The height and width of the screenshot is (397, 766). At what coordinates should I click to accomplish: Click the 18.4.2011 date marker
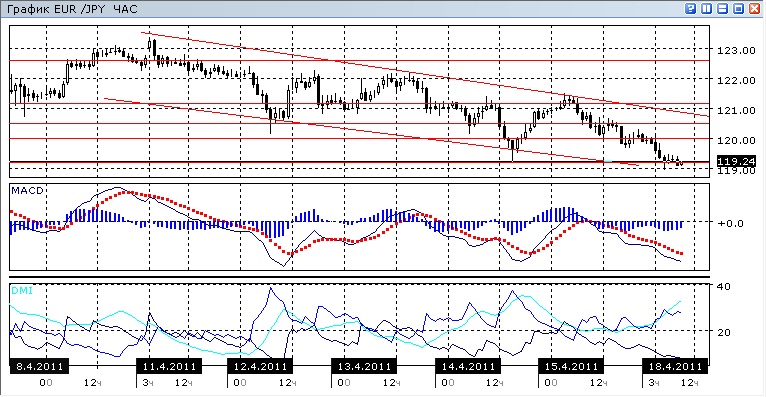coord(675,366)
